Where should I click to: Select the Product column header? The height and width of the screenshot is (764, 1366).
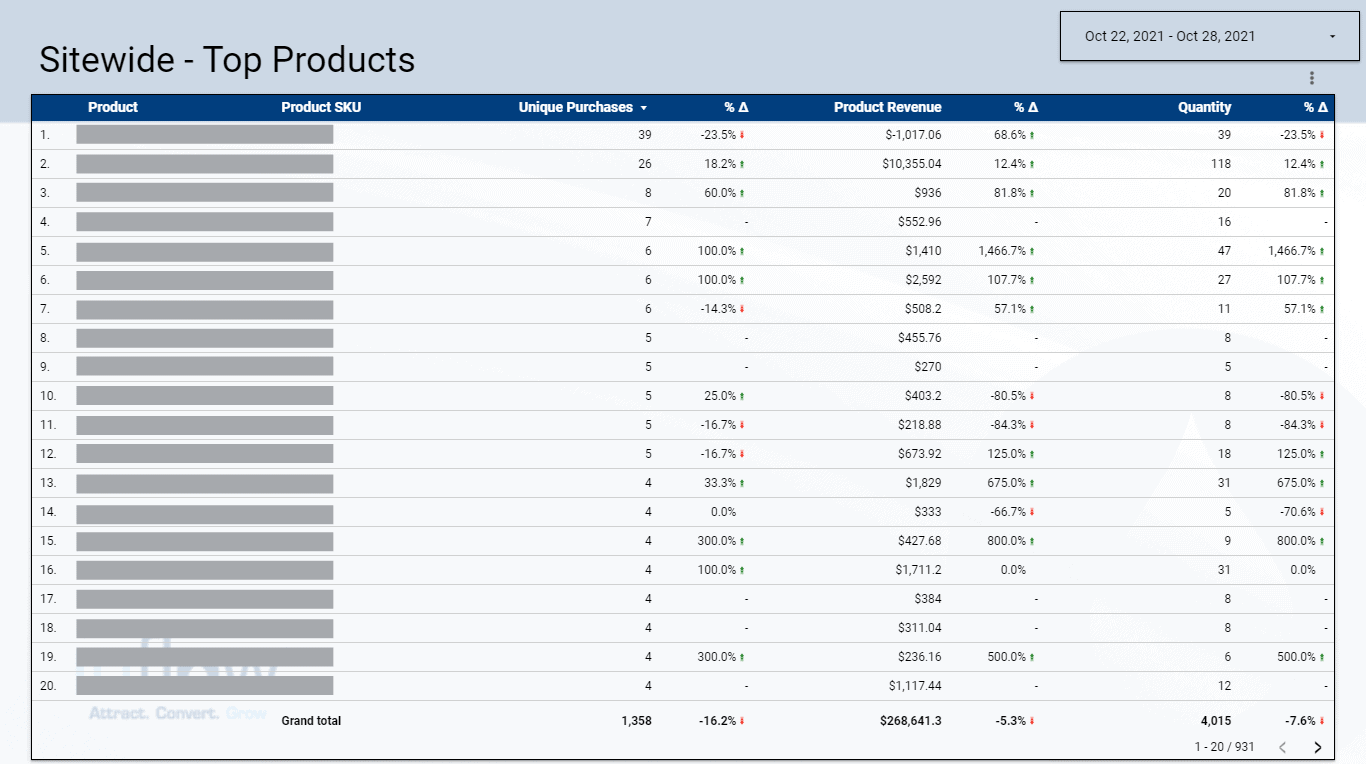click(113, 107)
